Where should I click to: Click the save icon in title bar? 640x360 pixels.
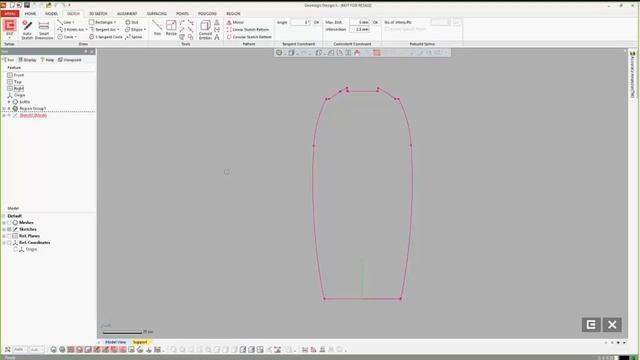pyautogui.click(x=27, y=5)
